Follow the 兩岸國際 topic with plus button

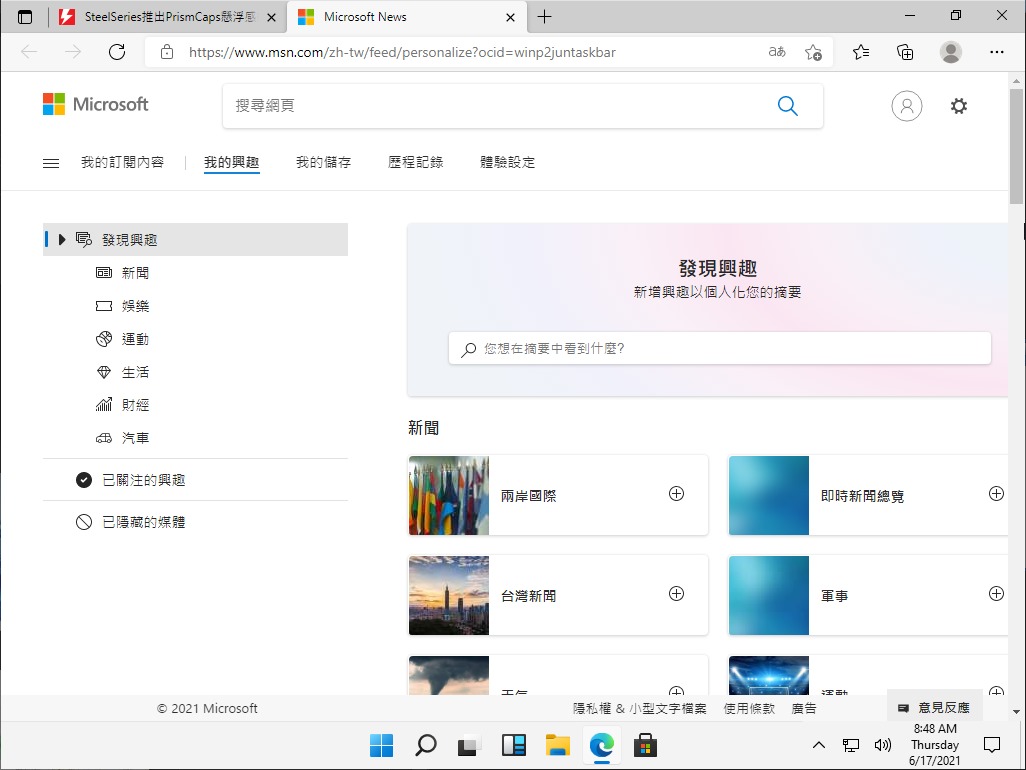(676, 494)
